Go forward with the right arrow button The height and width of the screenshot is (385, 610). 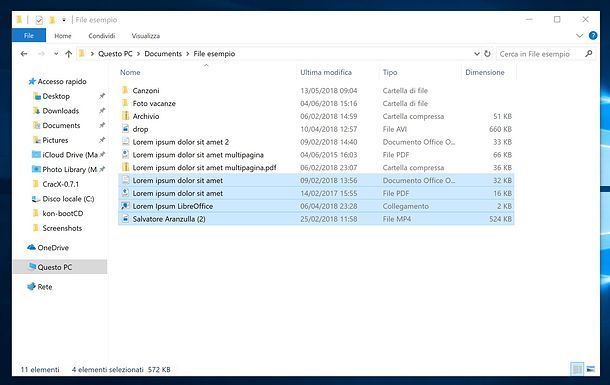pos(41,54)
